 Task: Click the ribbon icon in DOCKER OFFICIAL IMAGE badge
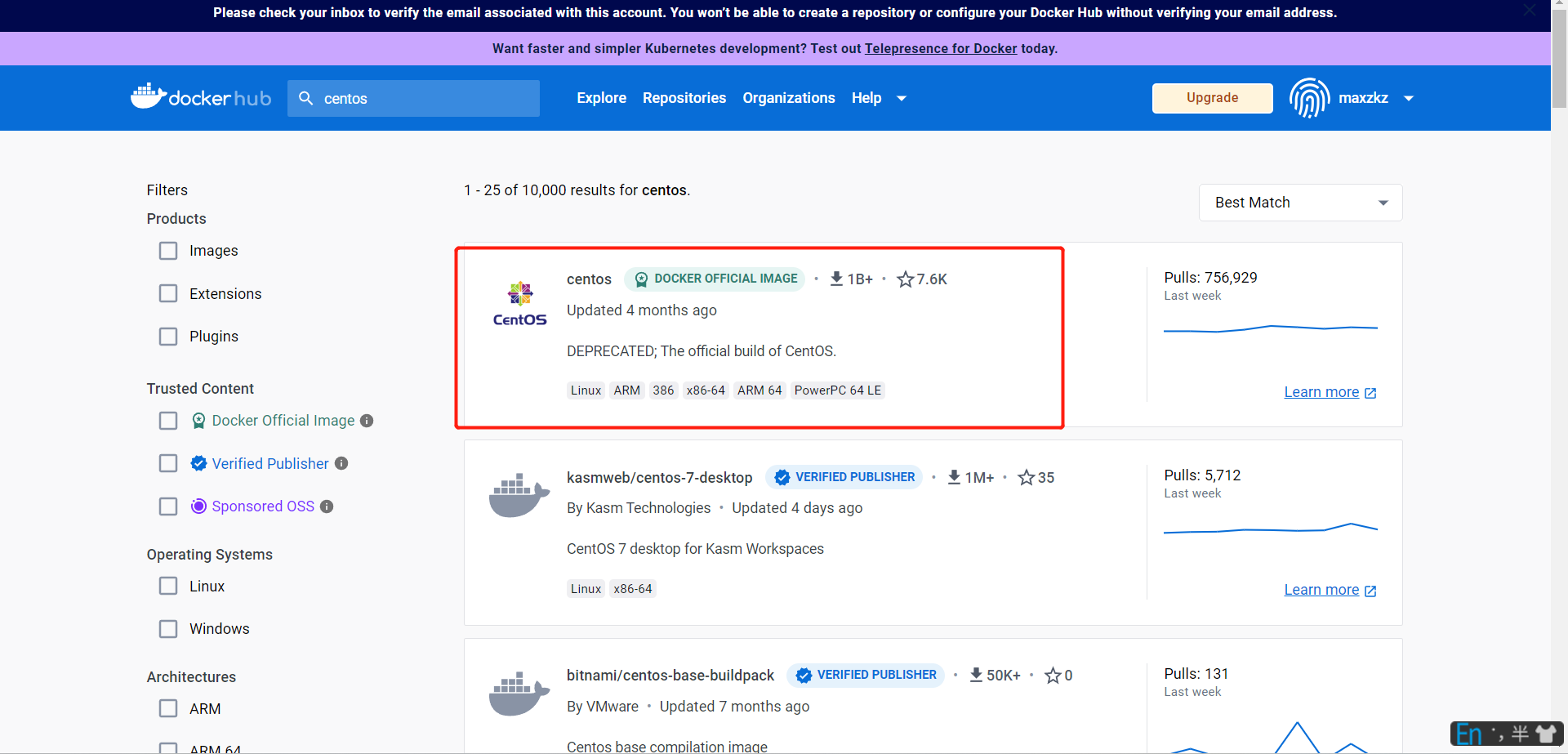641,279
